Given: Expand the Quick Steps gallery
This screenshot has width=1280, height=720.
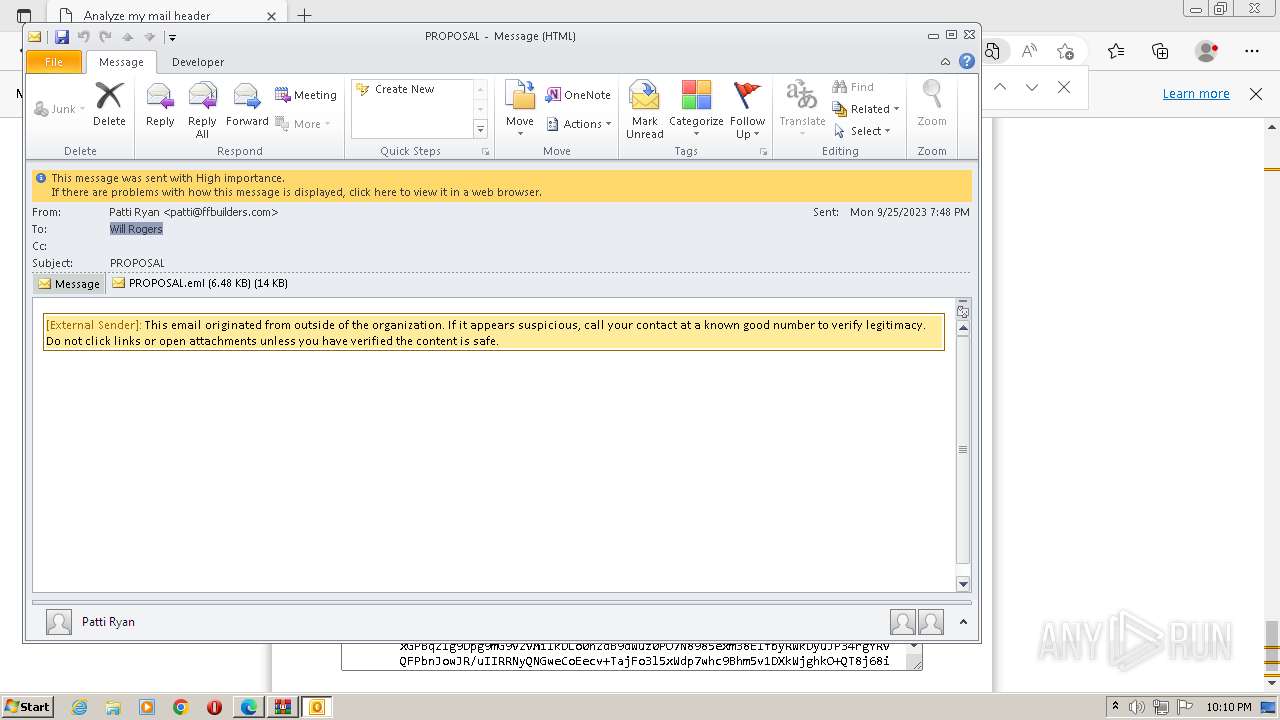Looking at the screenshot, I should click(x=480, y=130).
